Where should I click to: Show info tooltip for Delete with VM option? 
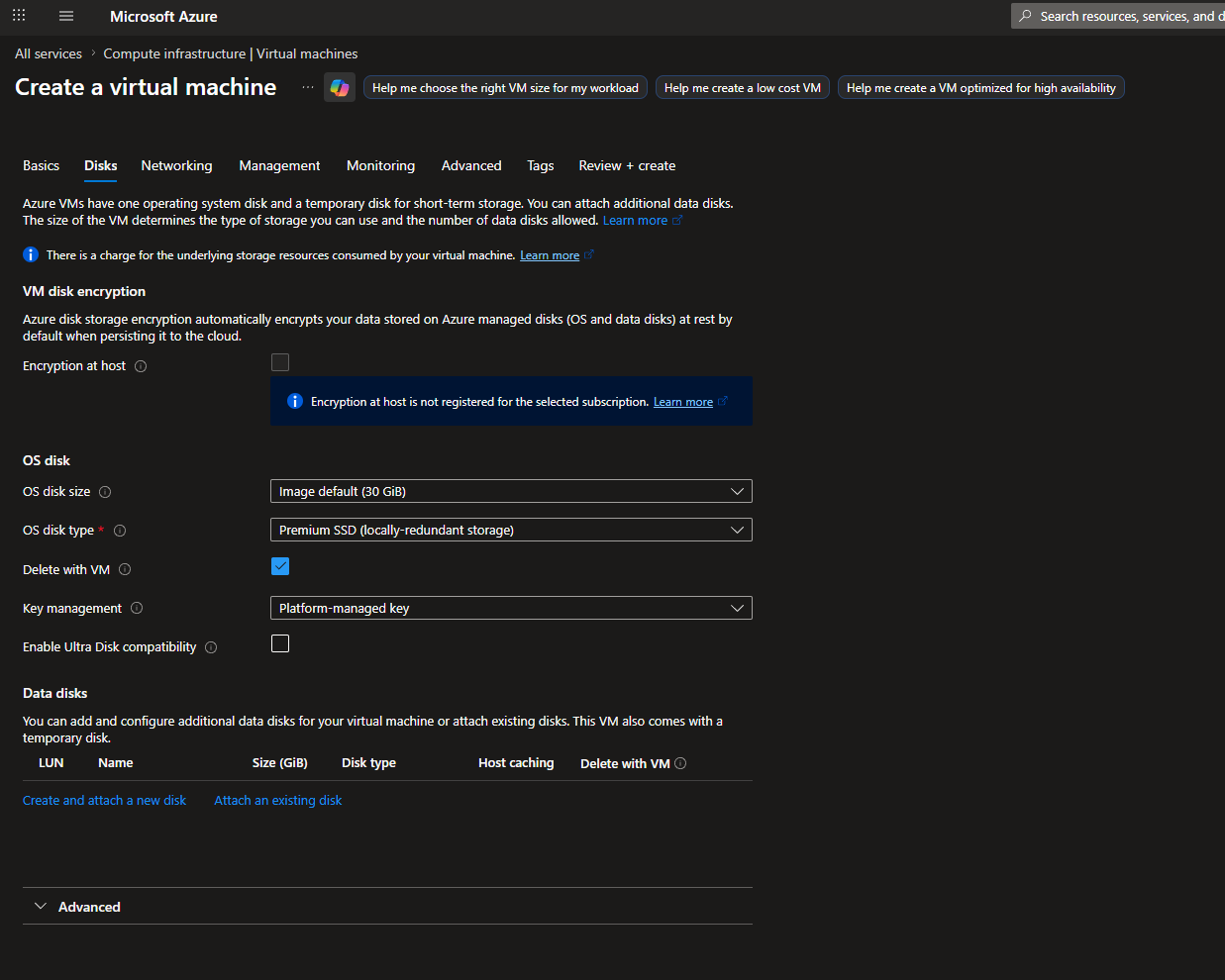(125, 569)
